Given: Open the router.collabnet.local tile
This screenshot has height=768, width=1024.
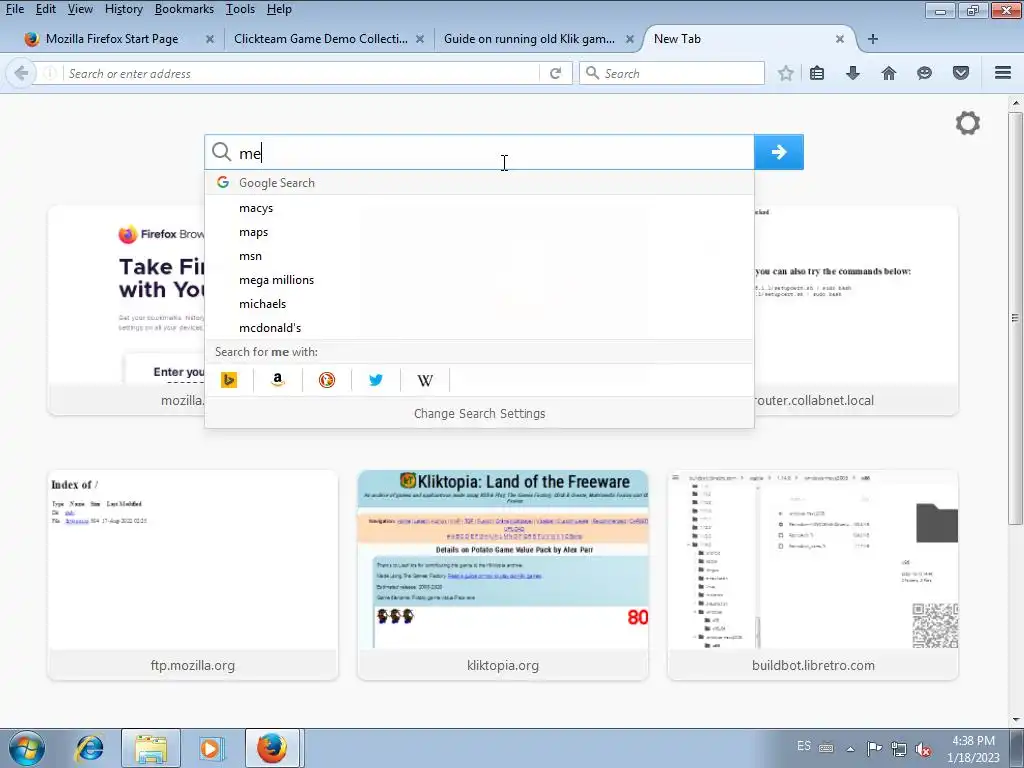Looking at the screenshot, I should pos(856,310).
